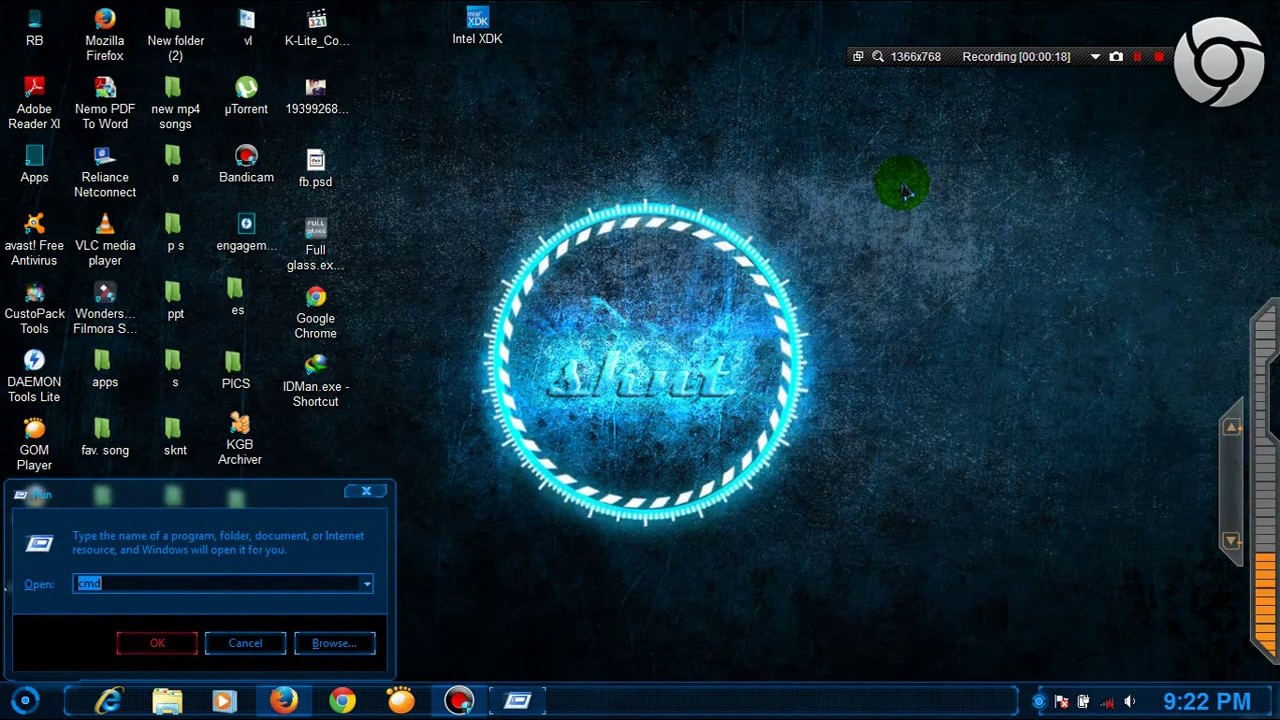Select the PICS folder
The image size is (1280, 720).
point(236,370)
